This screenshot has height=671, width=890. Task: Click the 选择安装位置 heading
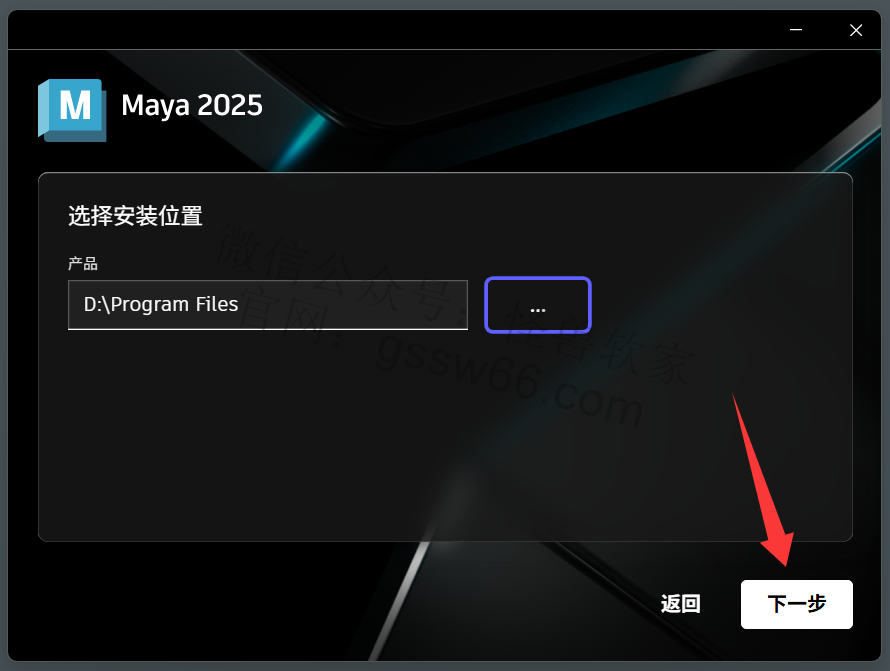[135, 216]
